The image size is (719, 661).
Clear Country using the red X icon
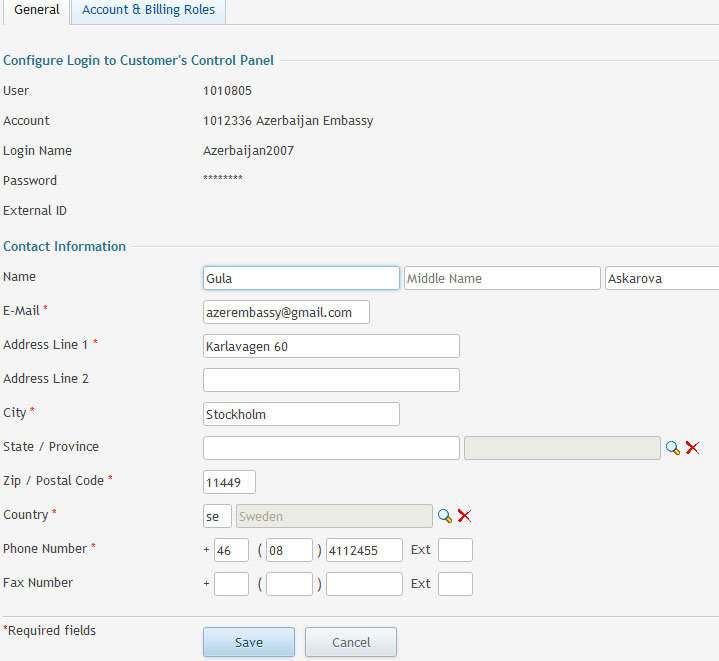(x=464, y=516)
